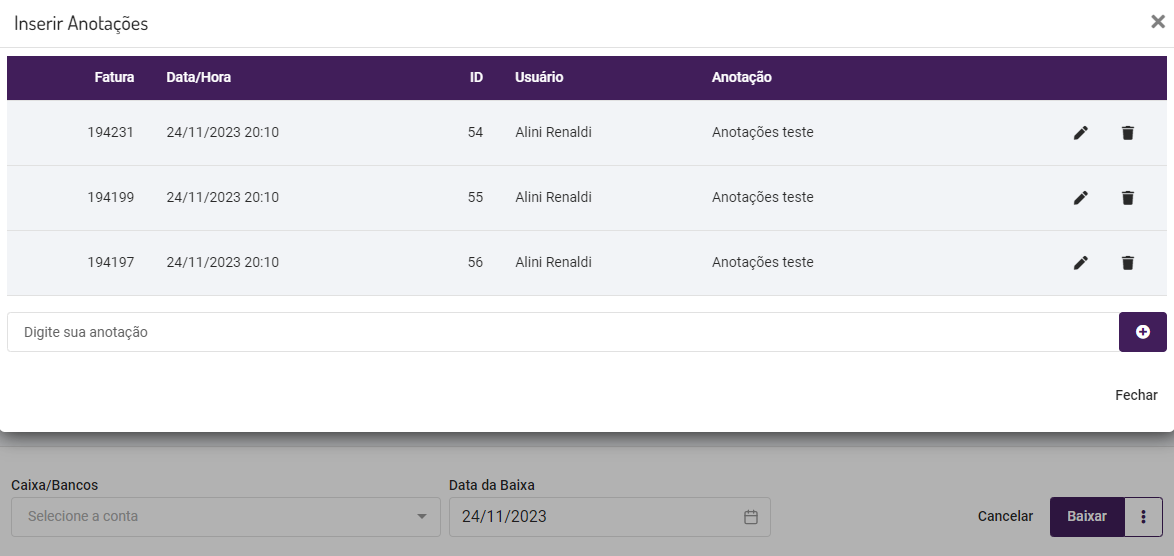Close the Inserir Anotações dialog with X

click(x=1157, y=22)
